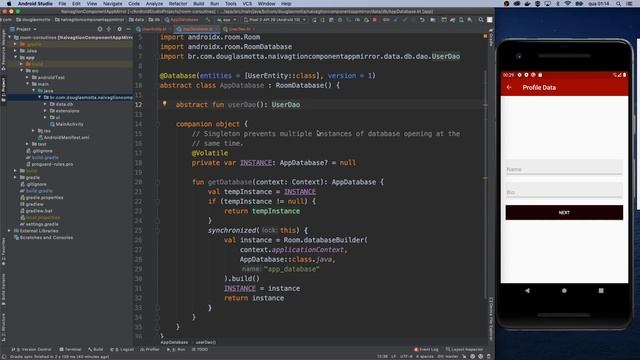This screenshot has height=360, width=640.
Task: Expand the androidTest folder
Action: pyautogui.click(x=28, y=77)
